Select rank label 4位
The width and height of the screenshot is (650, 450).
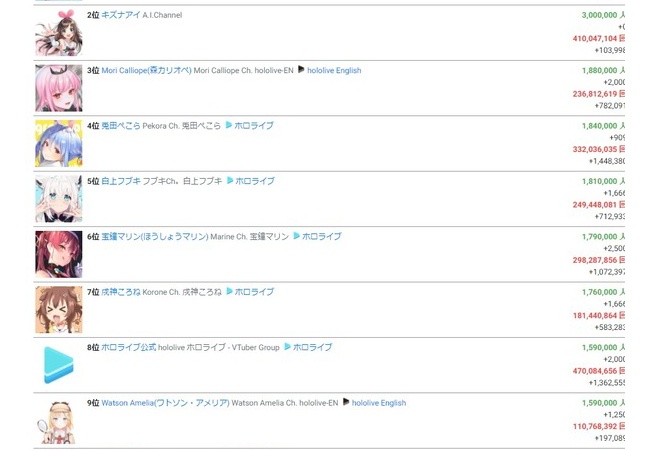(x=93, y=126)
